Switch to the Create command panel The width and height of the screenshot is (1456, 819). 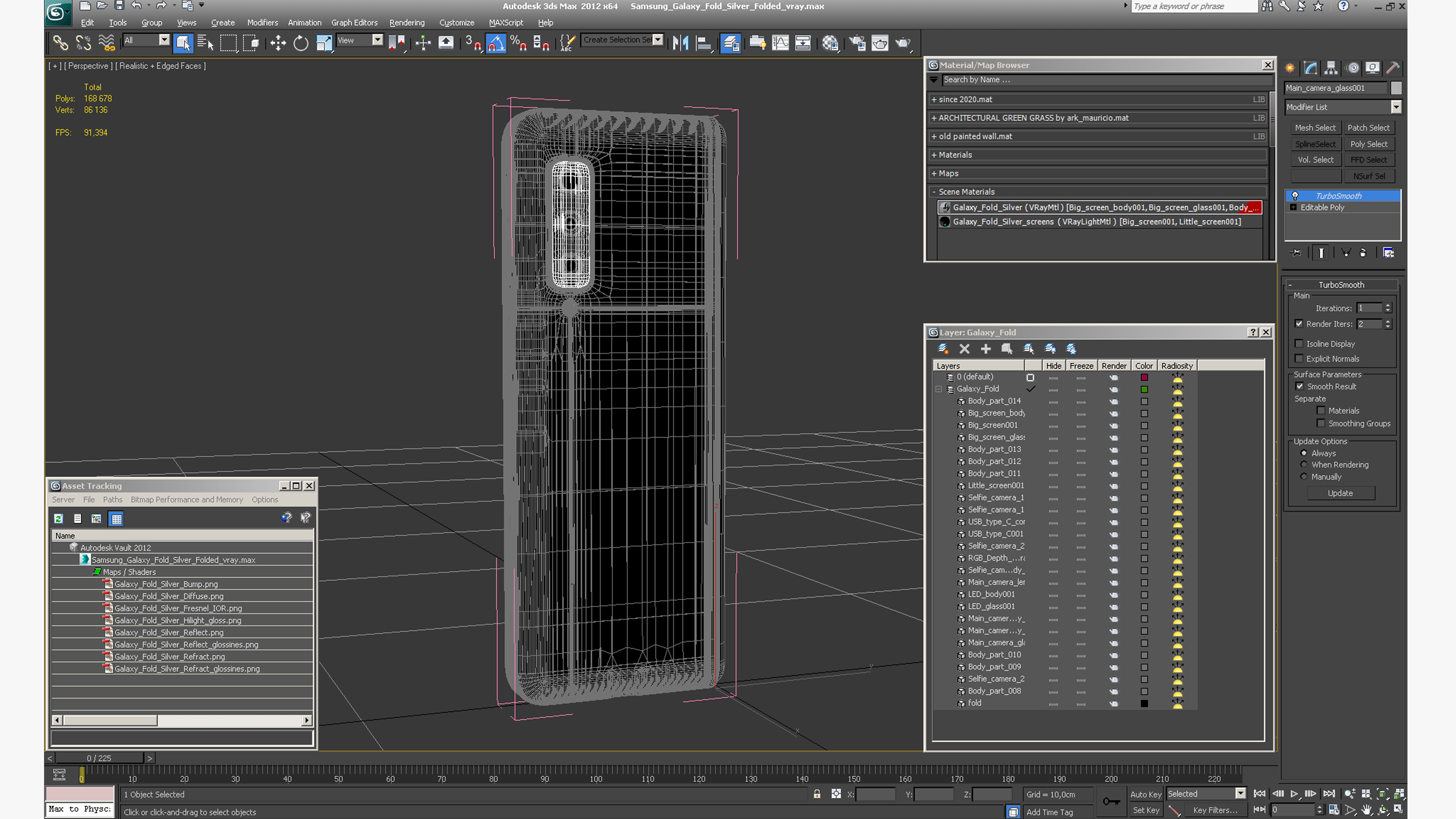pyautogui.click(x=1290, y=68)
